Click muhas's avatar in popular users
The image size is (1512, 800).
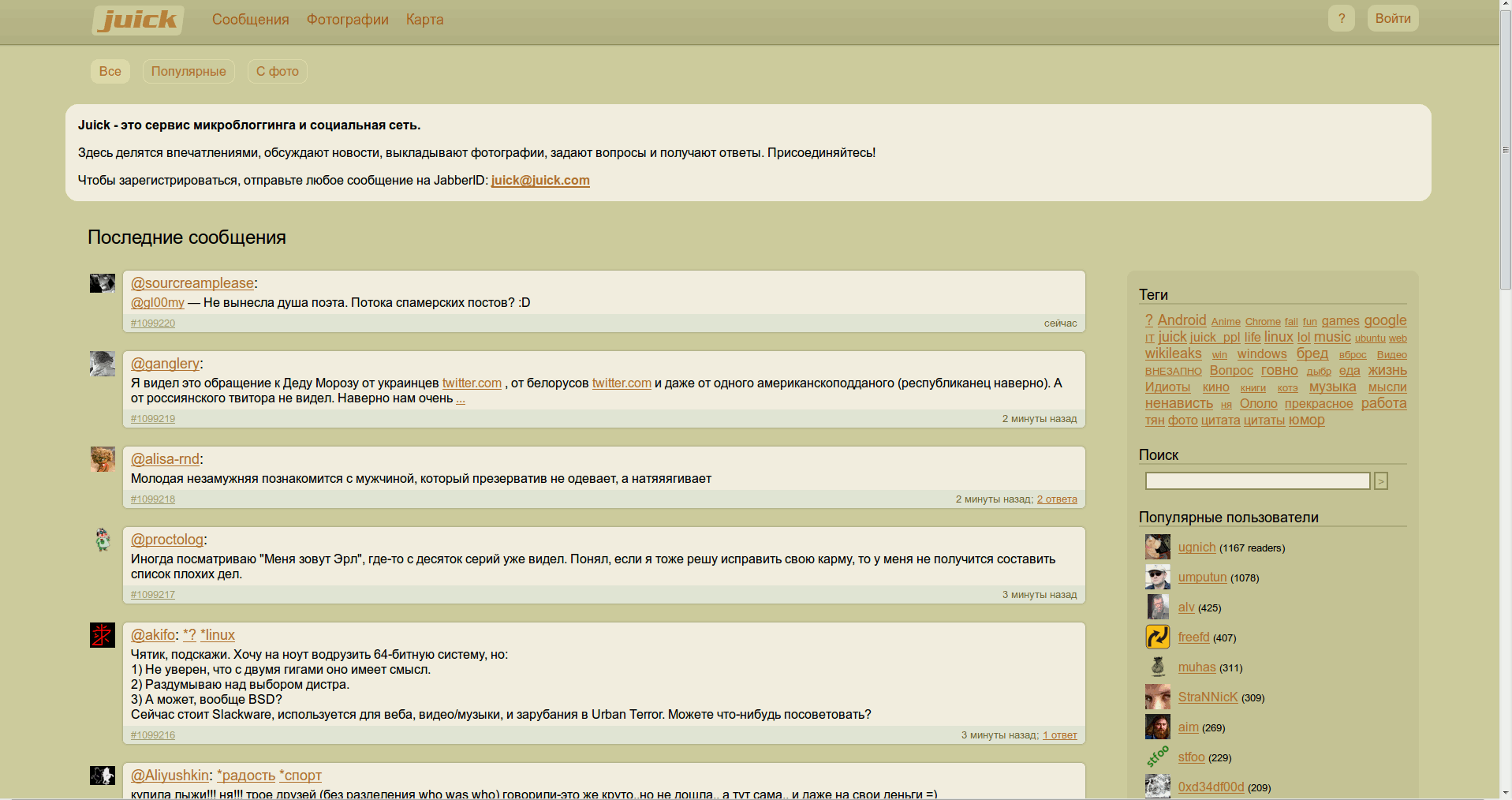click(x=1158, y=667)
